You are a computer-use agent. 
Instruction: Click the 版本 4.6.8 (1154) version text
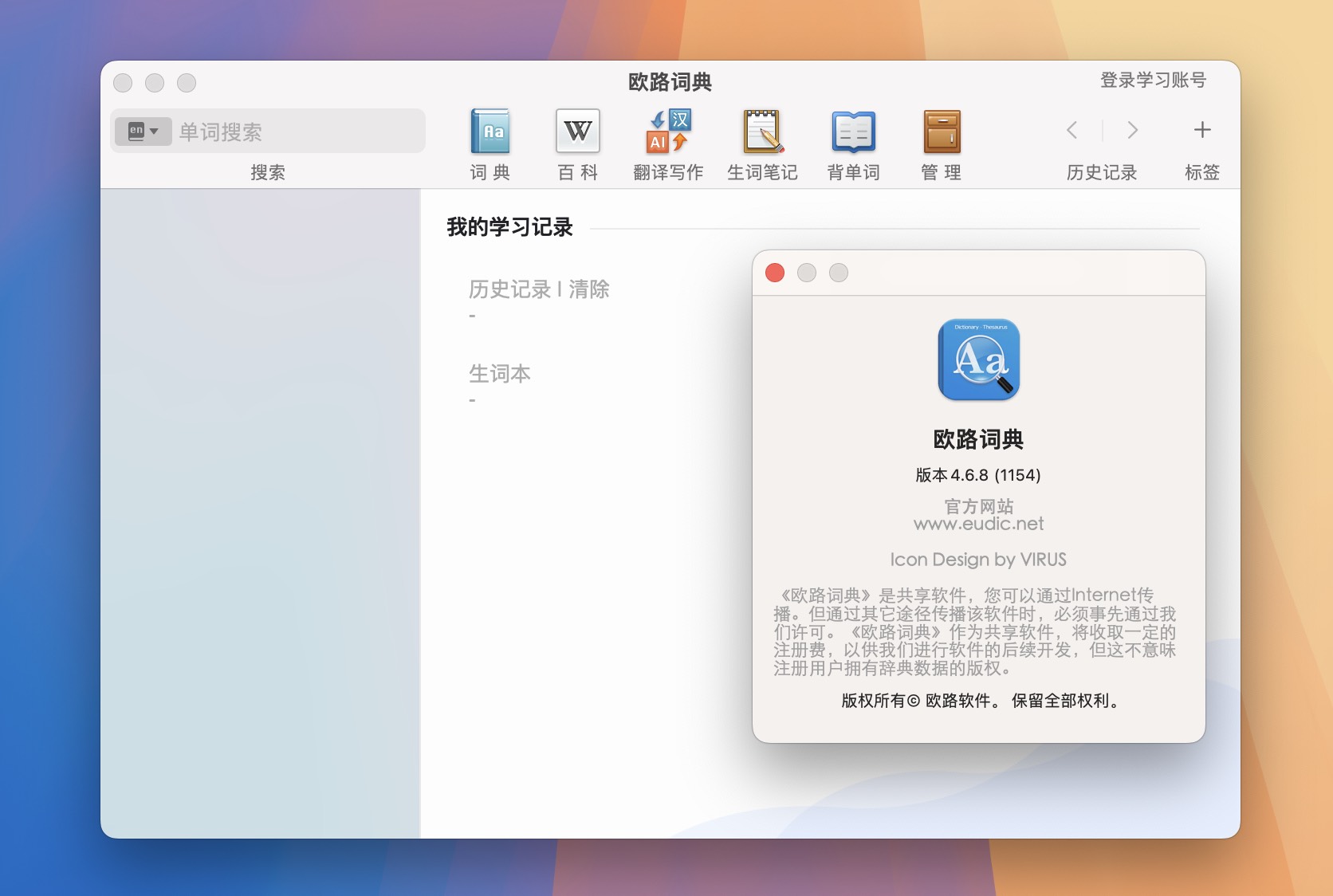coord(978,475)
